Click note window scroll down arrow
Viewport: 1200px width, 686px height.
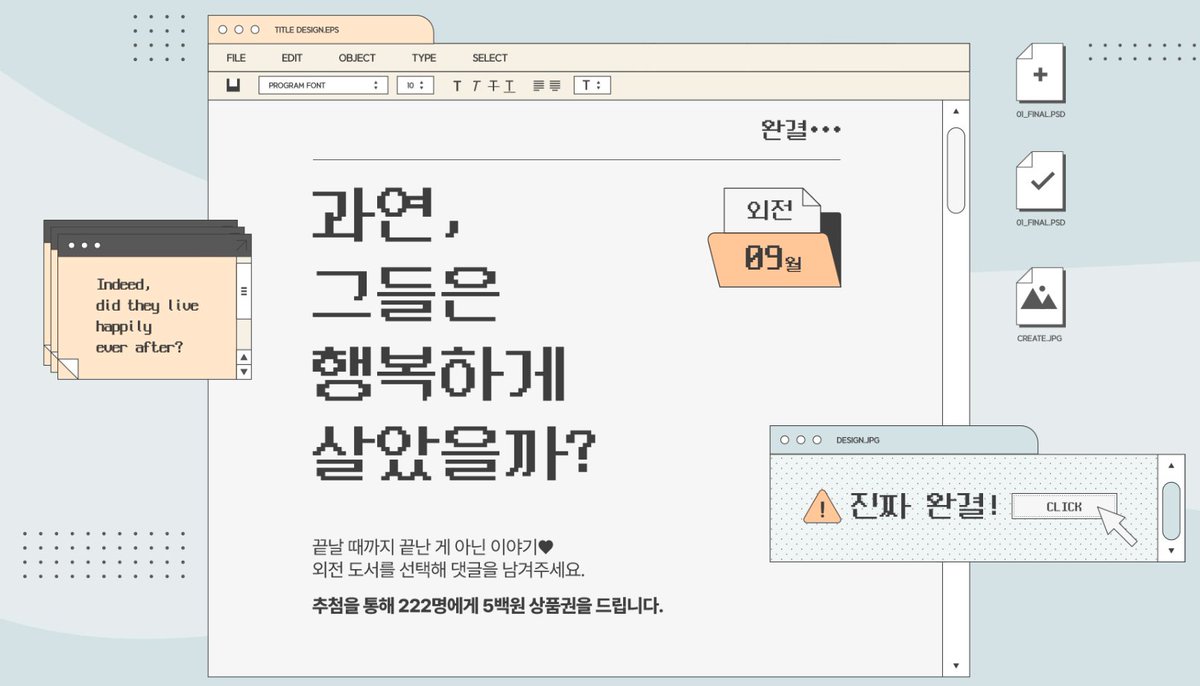pyautogui.click(x=243, y=372)
